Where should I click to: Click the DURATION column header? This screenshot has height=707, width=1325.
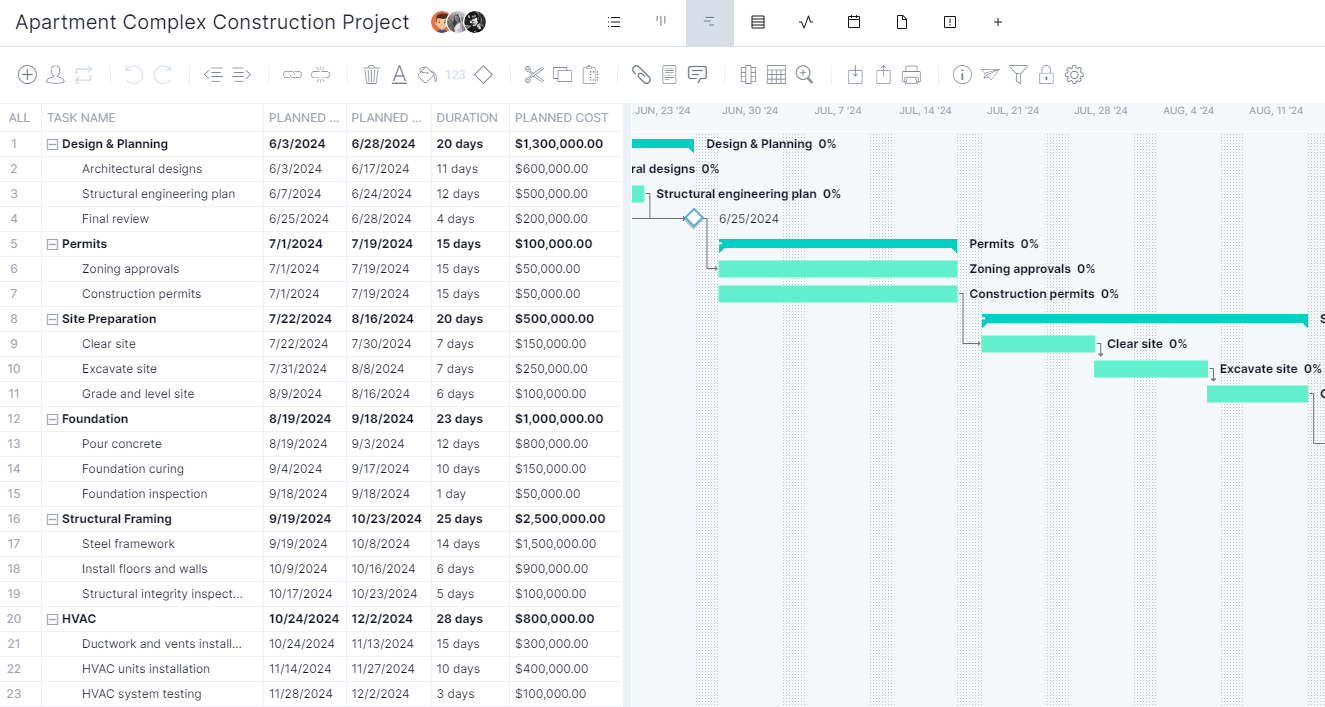point(467,118)
